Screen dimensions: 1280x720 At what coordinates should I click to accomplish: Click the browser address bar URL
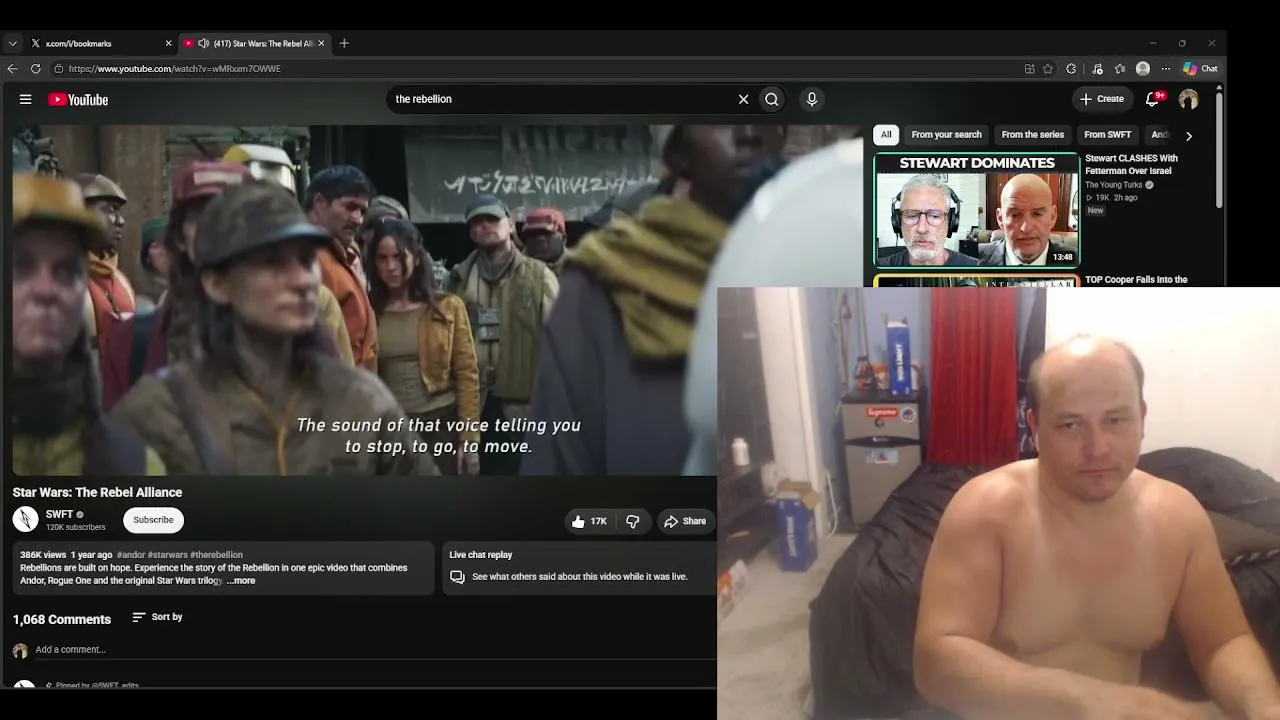175,69
